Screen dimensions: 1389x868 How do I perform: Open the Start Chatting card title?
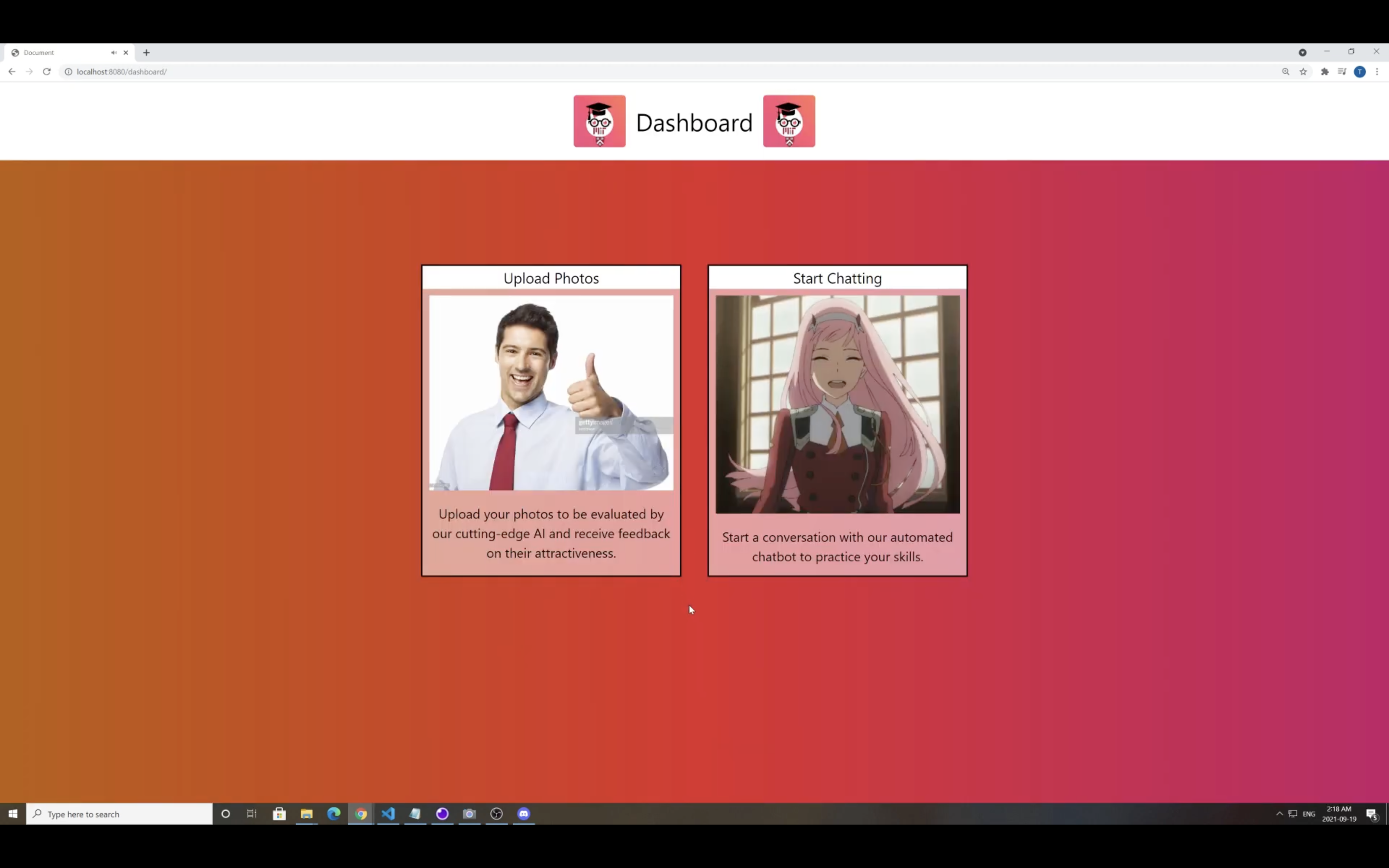click(837, 278)
